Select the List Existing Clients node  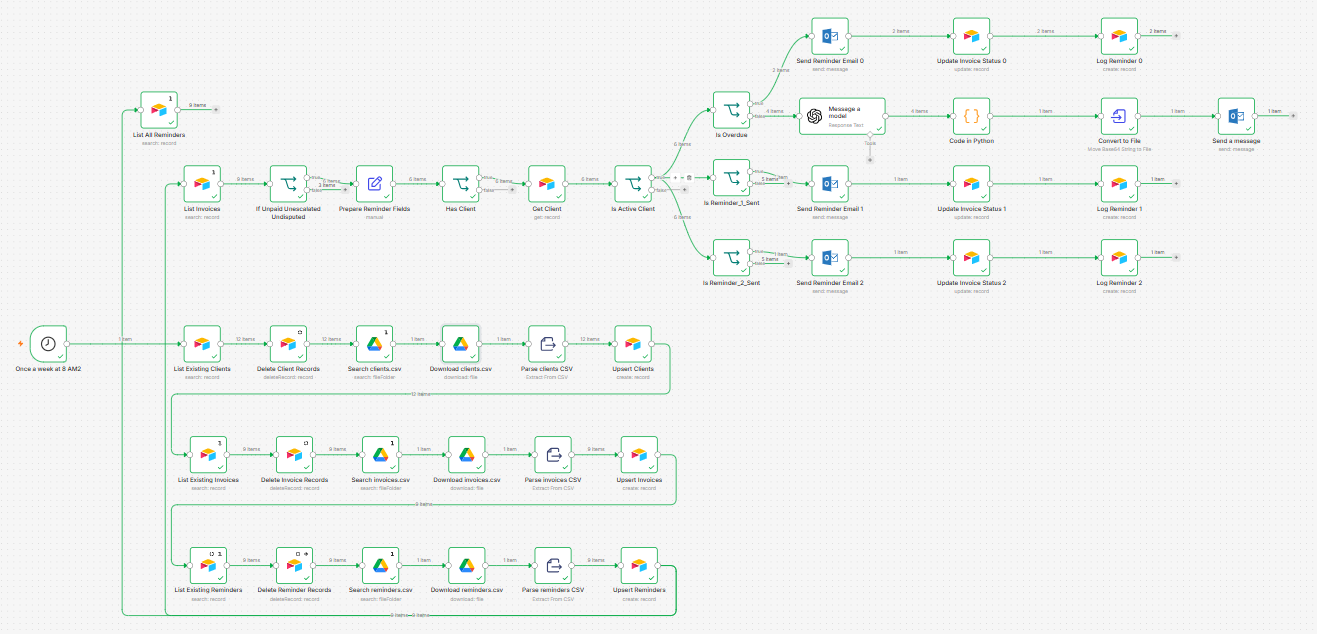(203, 344)
